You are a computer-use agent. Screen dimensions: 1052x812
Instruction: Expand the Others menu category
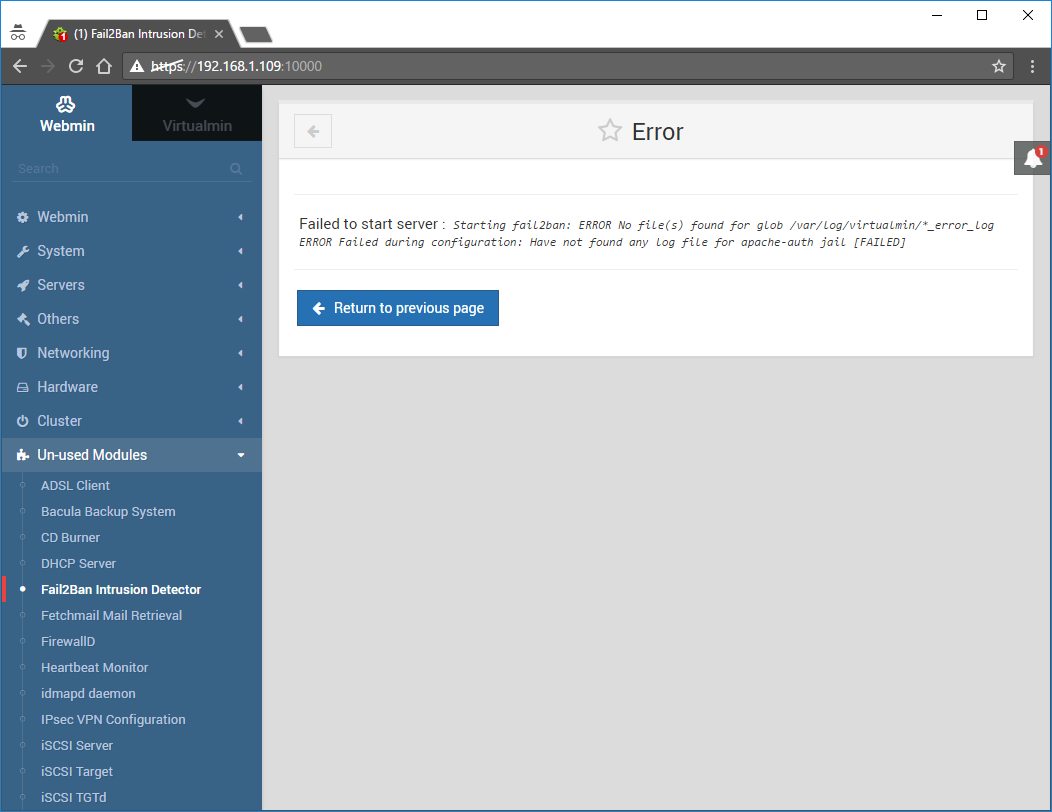[x=132, y=319]
